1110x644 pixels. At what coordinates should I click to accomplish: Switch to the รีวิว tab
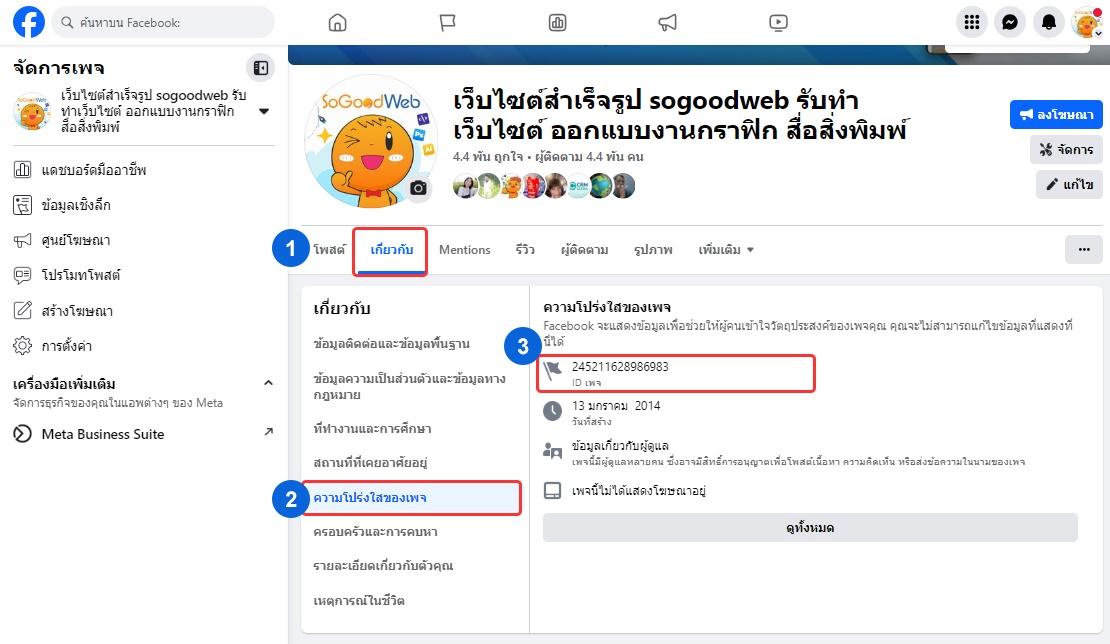pos(525,250)
